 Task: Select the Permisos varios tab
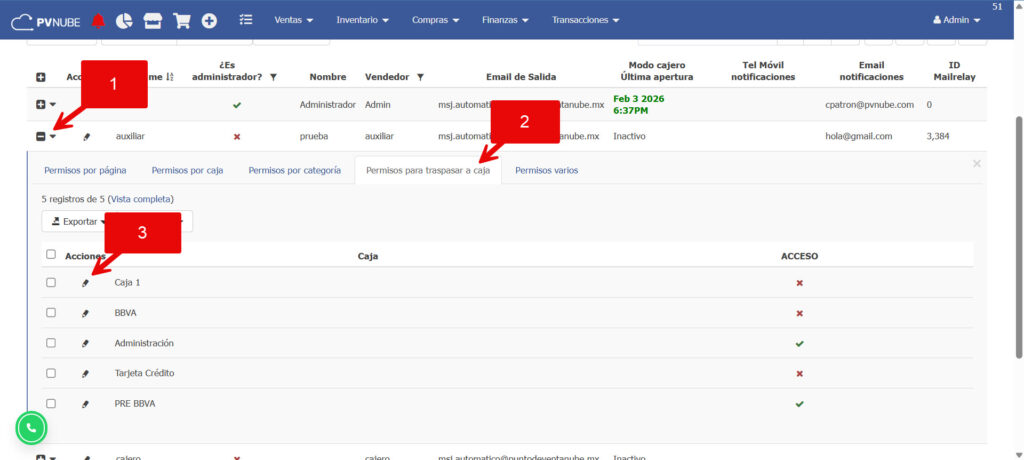point(546,170)
